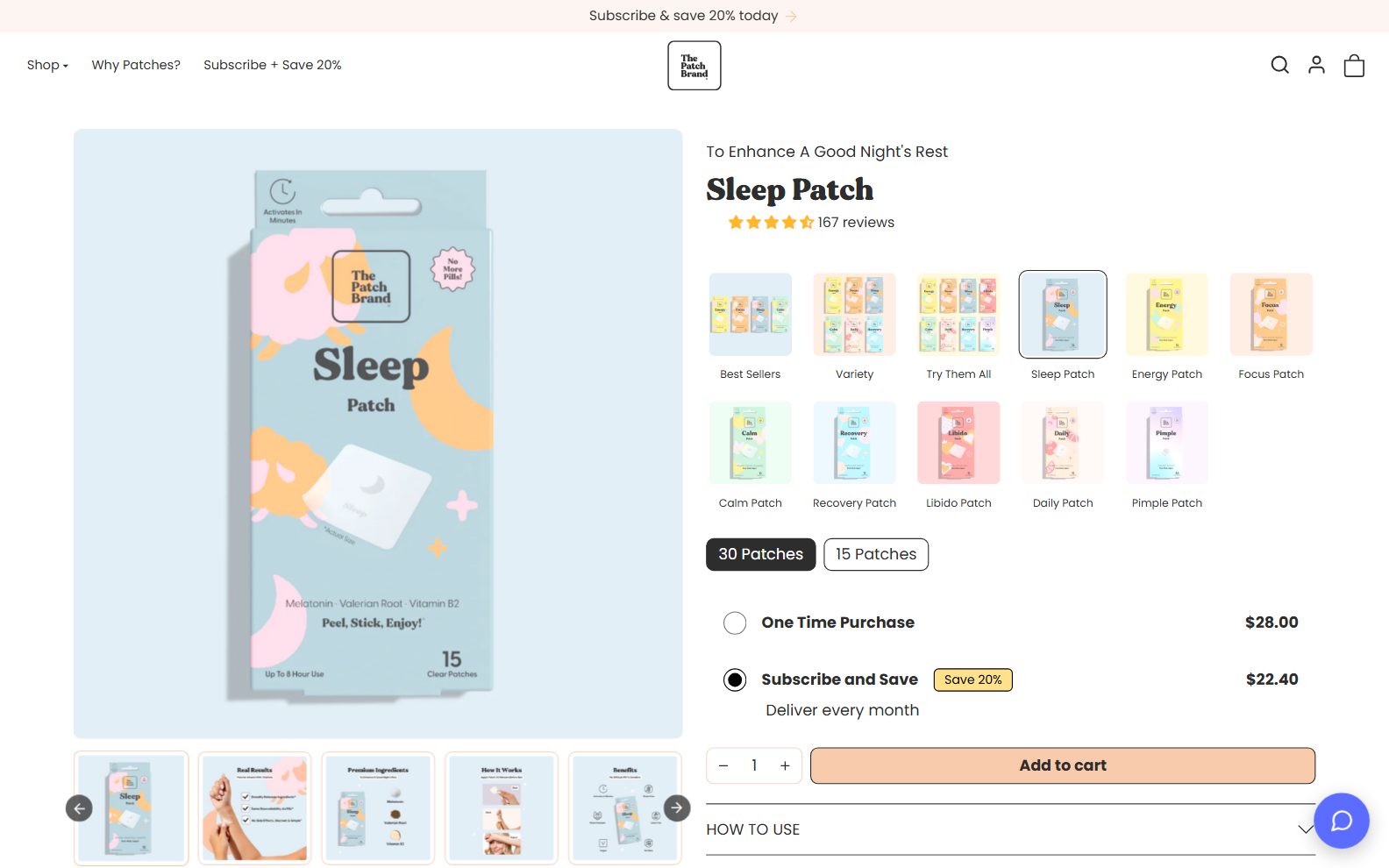
Task: Go to previous thumbnail with left arrow
Action: pyautogui.click(x=79, y=808)
